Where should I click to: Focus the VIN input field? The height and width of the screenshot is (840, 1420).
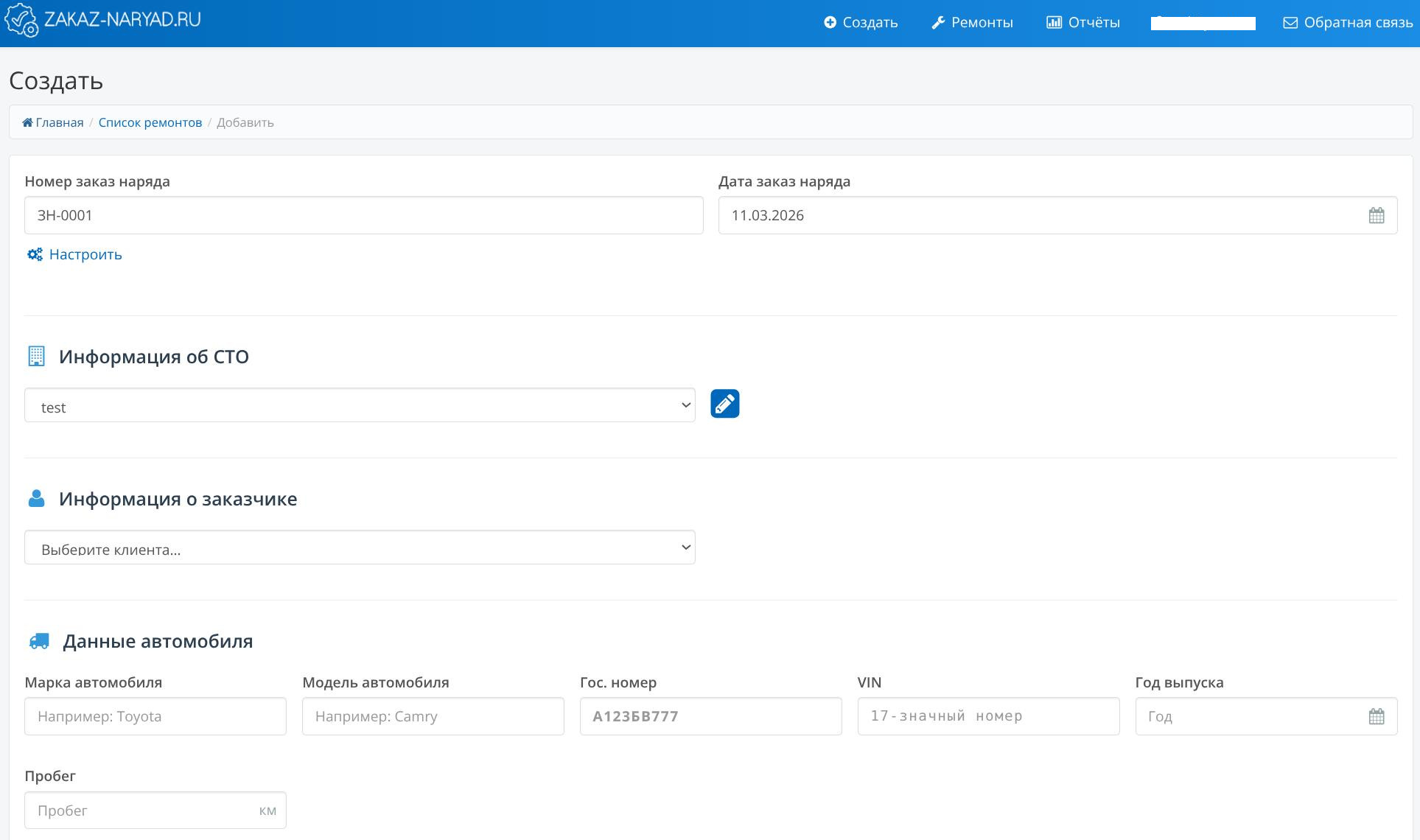point(987,716)
